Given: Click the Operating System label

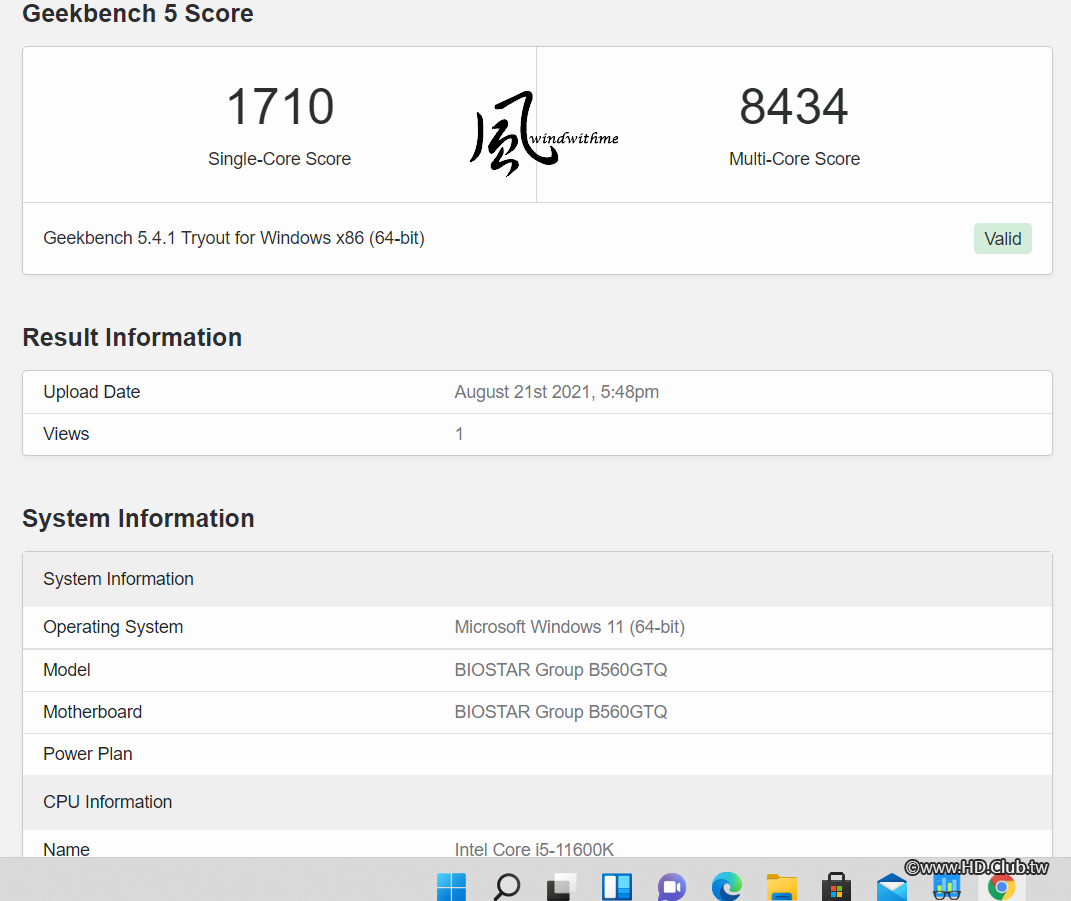Looking at the screenshot, I should 113,627.
